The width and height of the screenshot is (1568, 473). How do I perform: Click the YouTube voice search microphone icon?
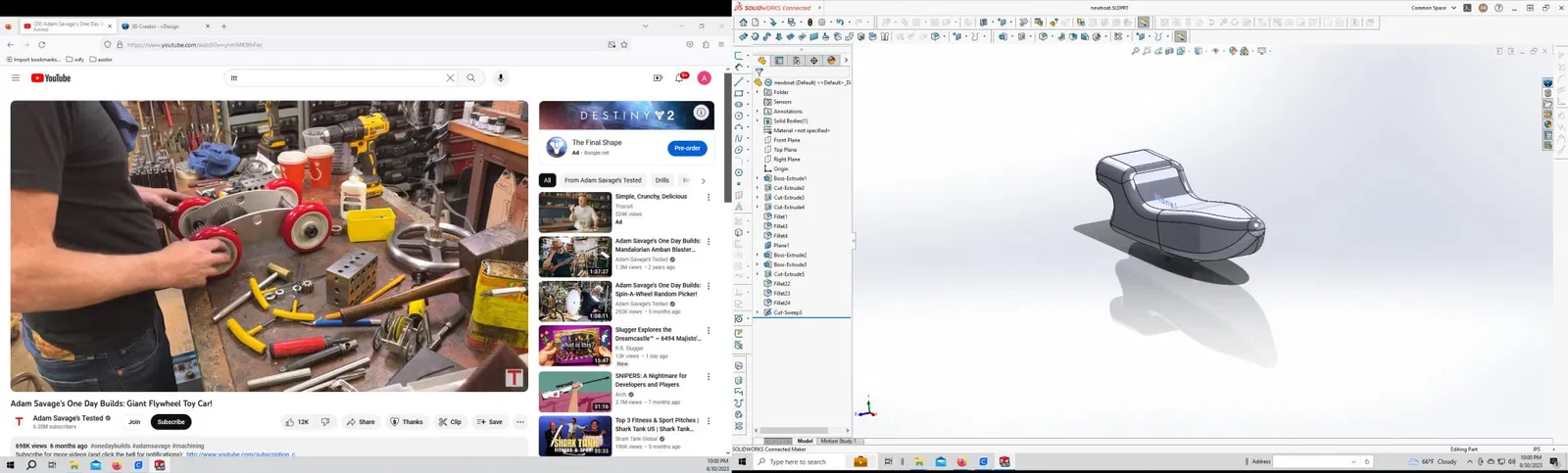tap(501, 78)
